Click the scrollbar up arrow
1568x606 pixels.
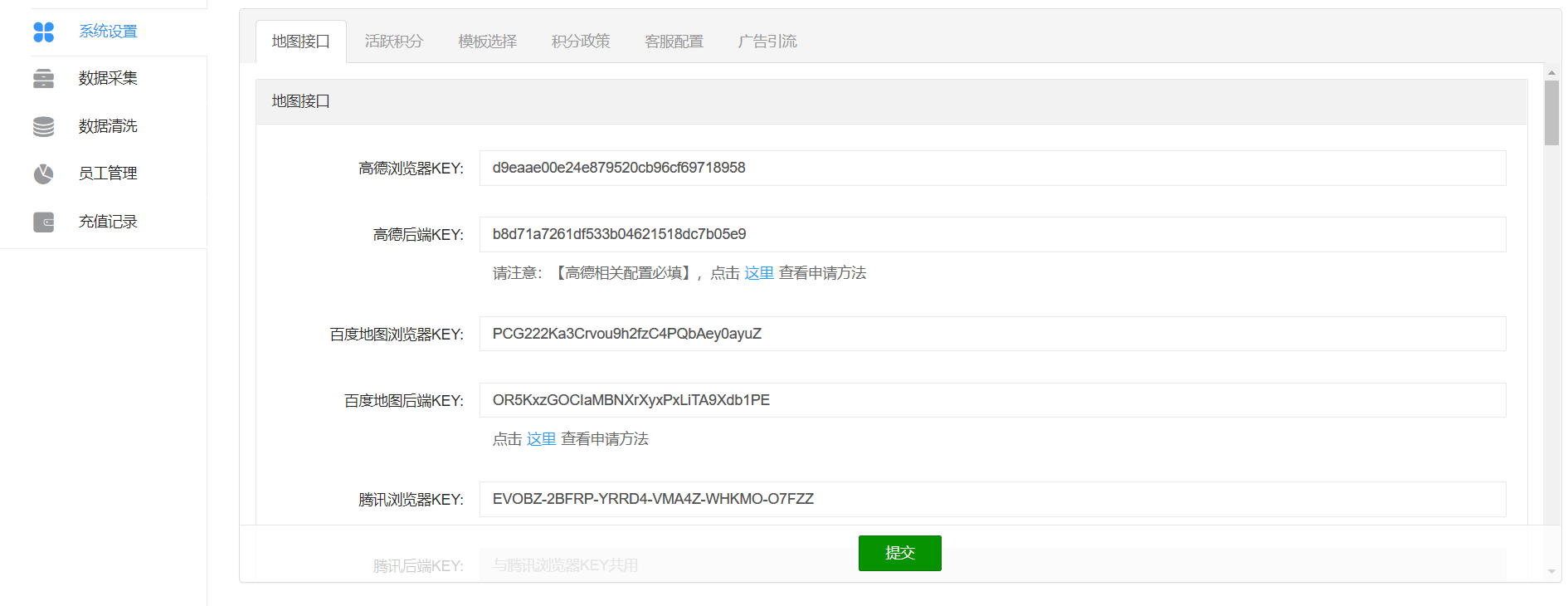pyautogui.click(x=1551, y=73)
